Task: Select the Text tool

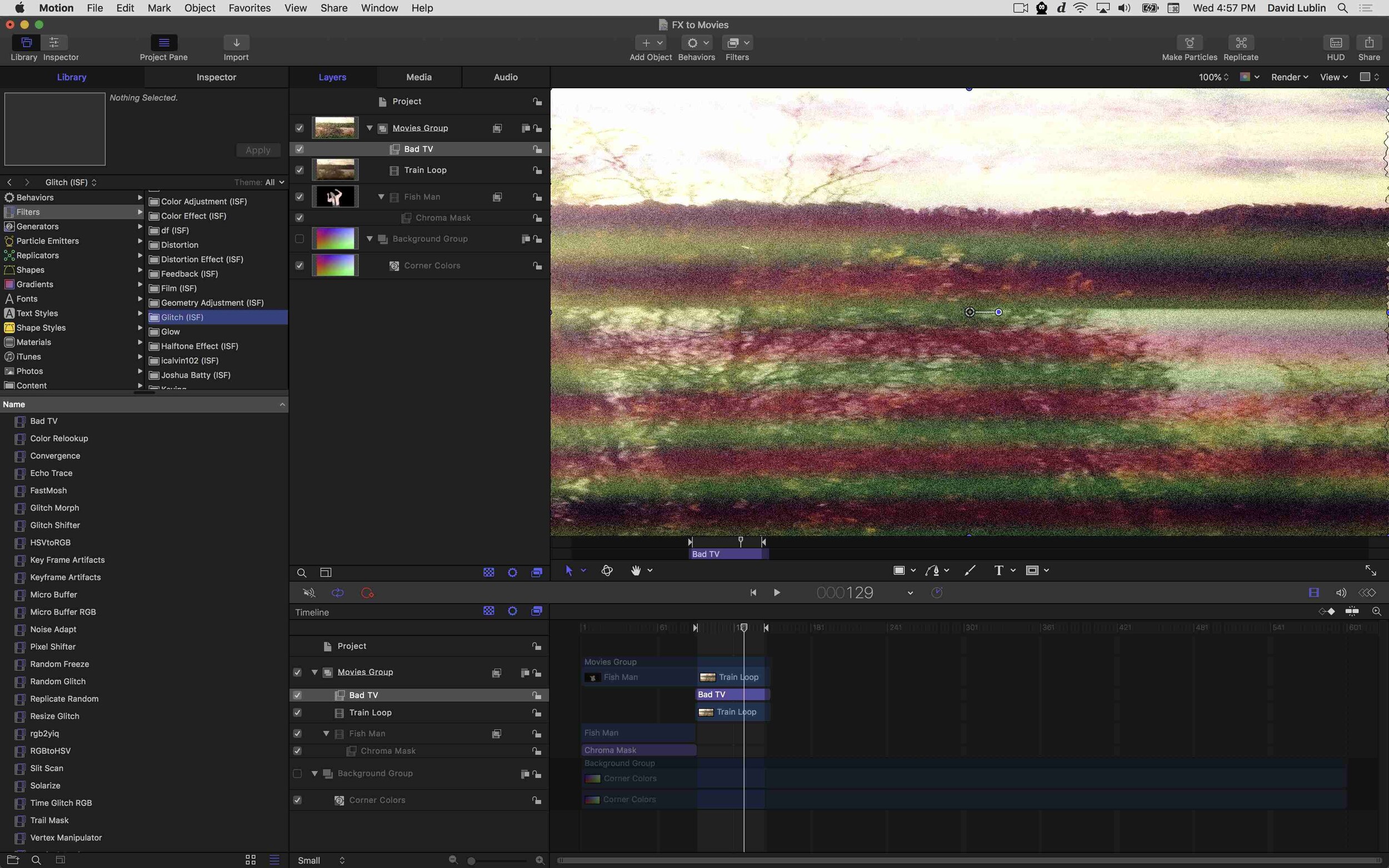Action: (x=998, y=570)
